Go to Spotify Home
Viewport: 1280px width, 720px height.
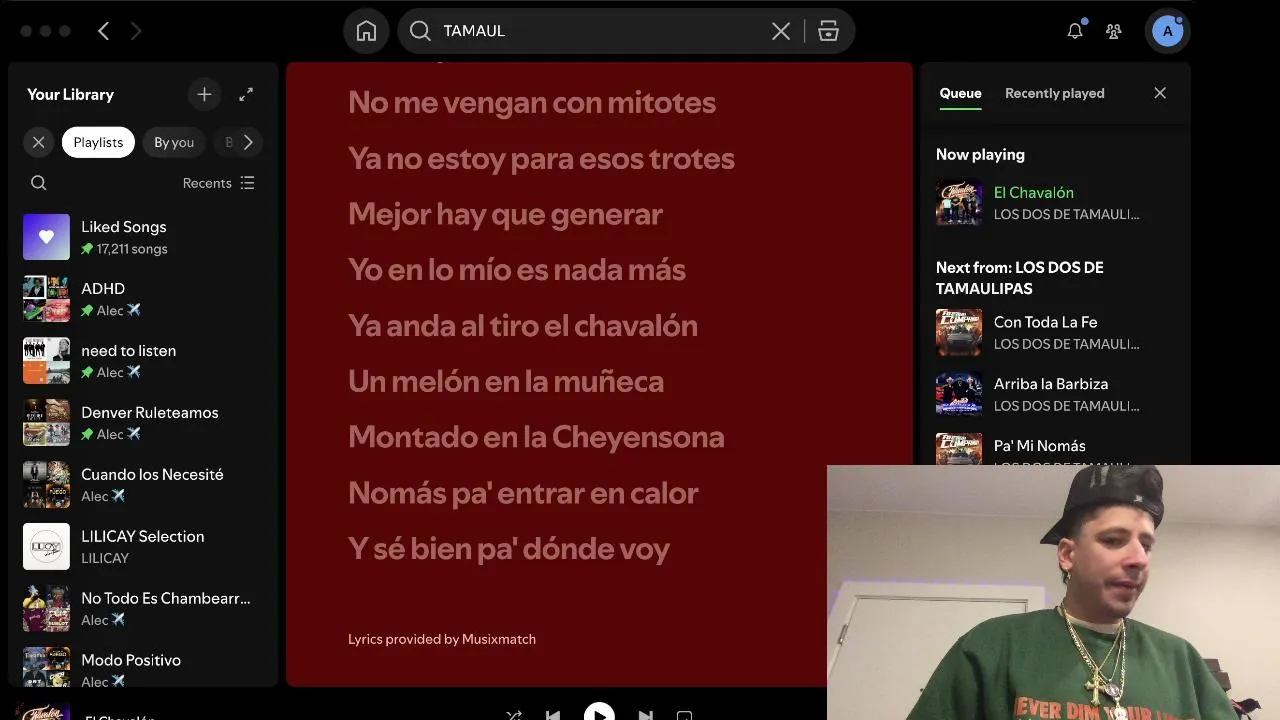[367, 31]
